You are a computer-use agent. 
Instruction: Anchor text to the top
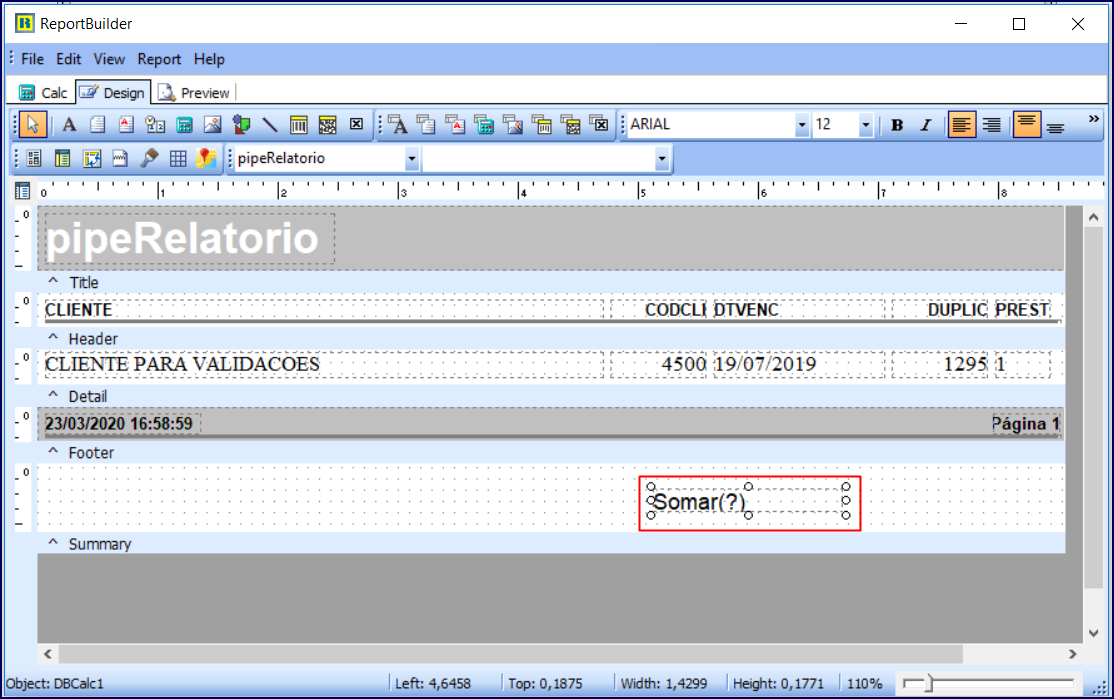(1027, 124)
